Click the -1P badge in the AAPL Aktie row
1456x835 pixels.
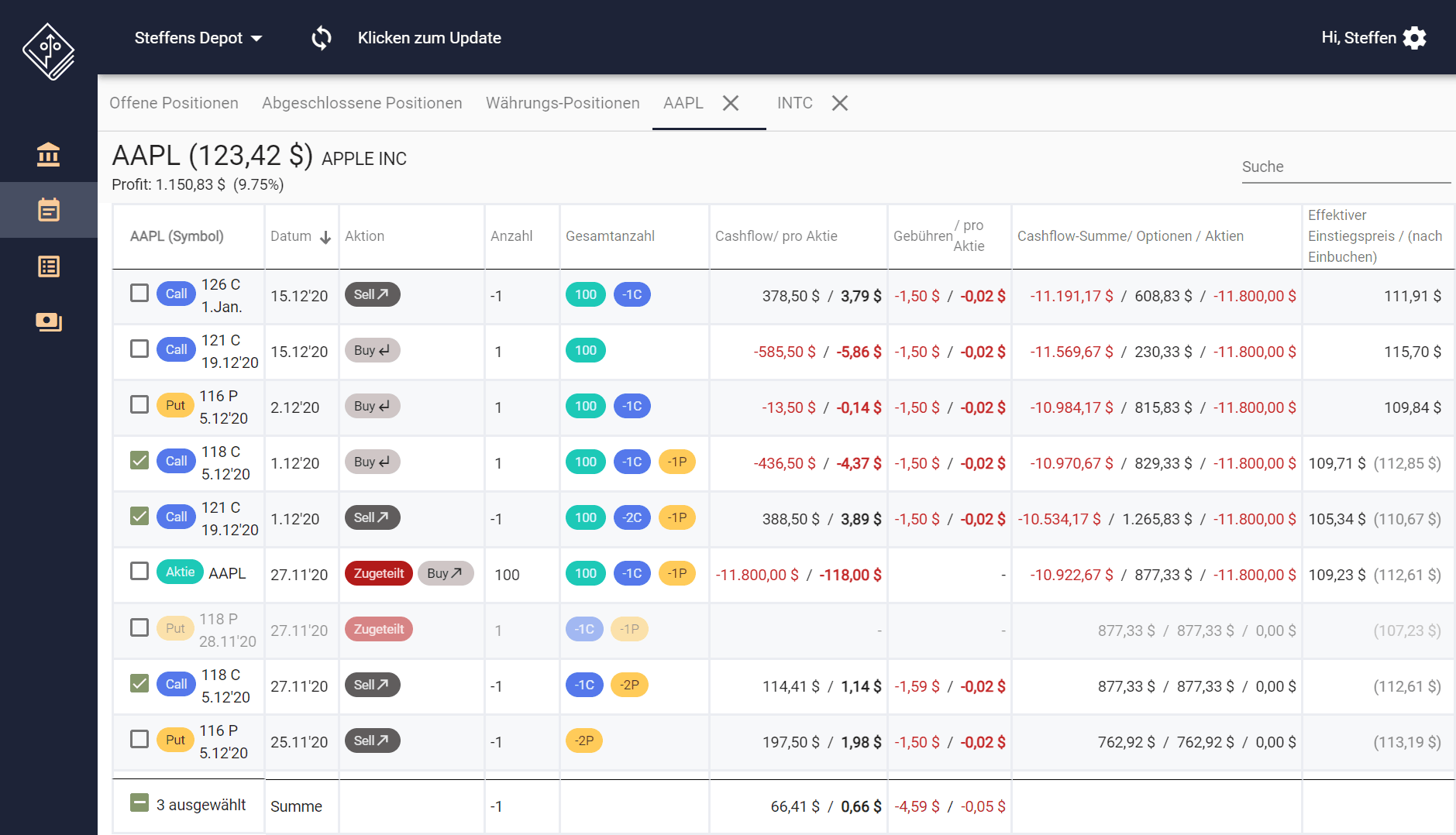point(677,573)
